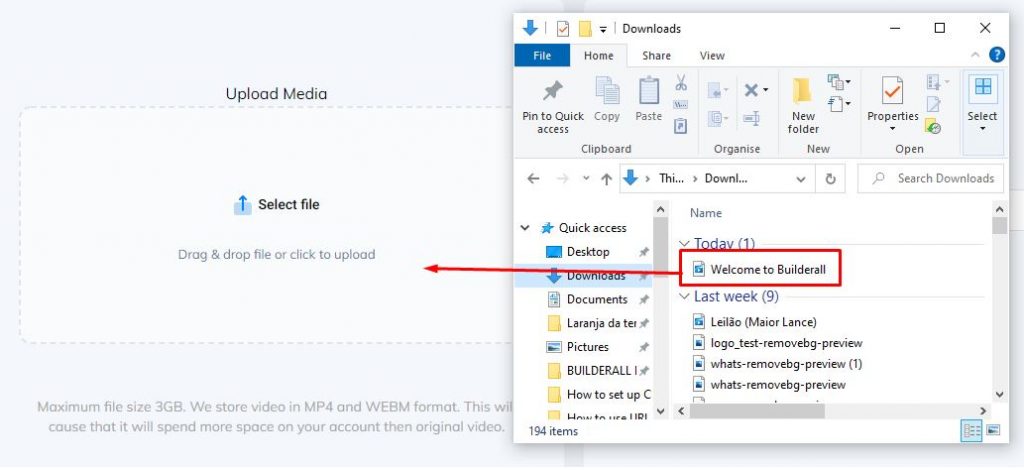
Task: Select Downloads in the navigation pane
Action: tap(583, 275)
